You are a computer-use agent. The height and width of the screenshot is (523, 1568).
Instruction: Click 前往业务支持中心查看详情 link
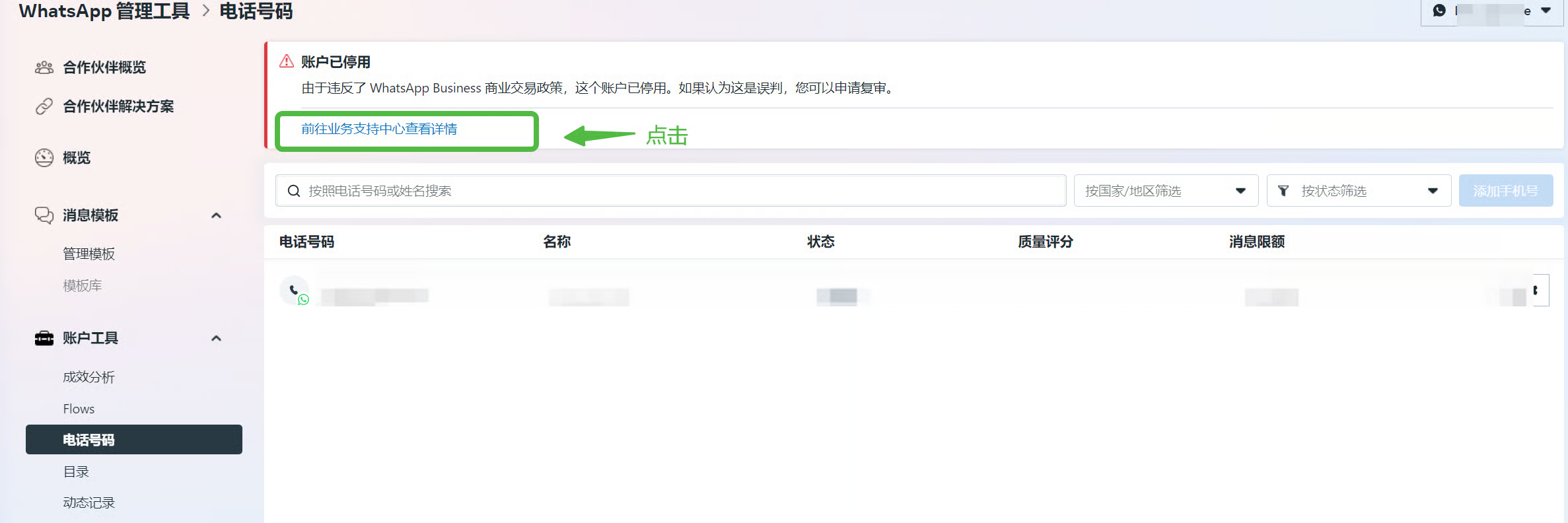379,129
